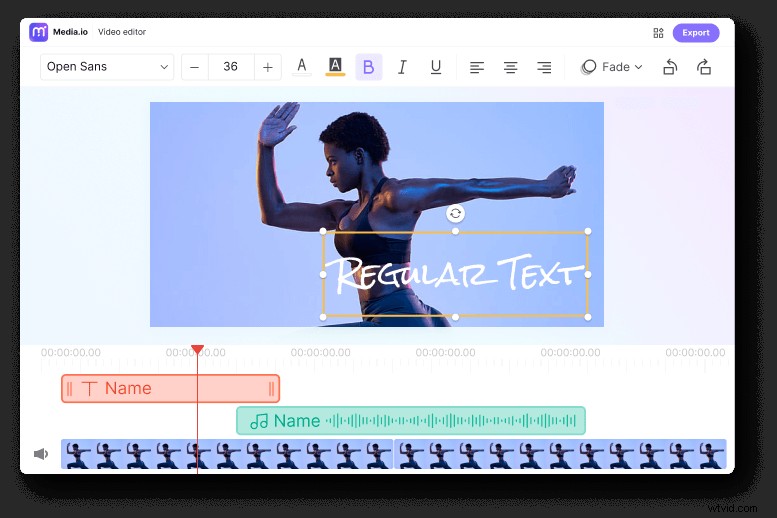
Task: Toggle bold formatting
Action: tap(368, 67)
